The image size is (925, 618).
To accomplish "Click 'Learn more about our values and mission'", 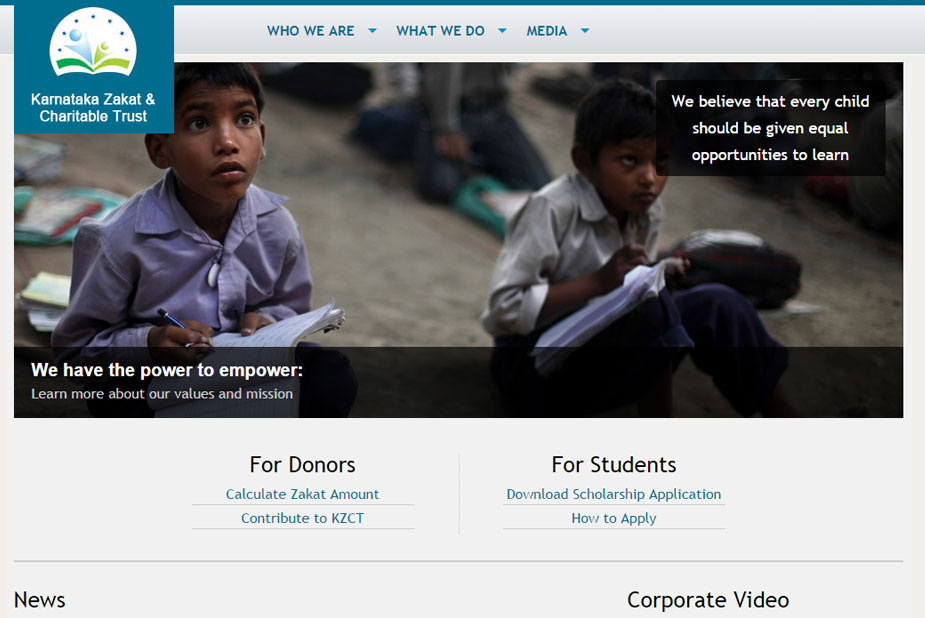I will (162, 393).
